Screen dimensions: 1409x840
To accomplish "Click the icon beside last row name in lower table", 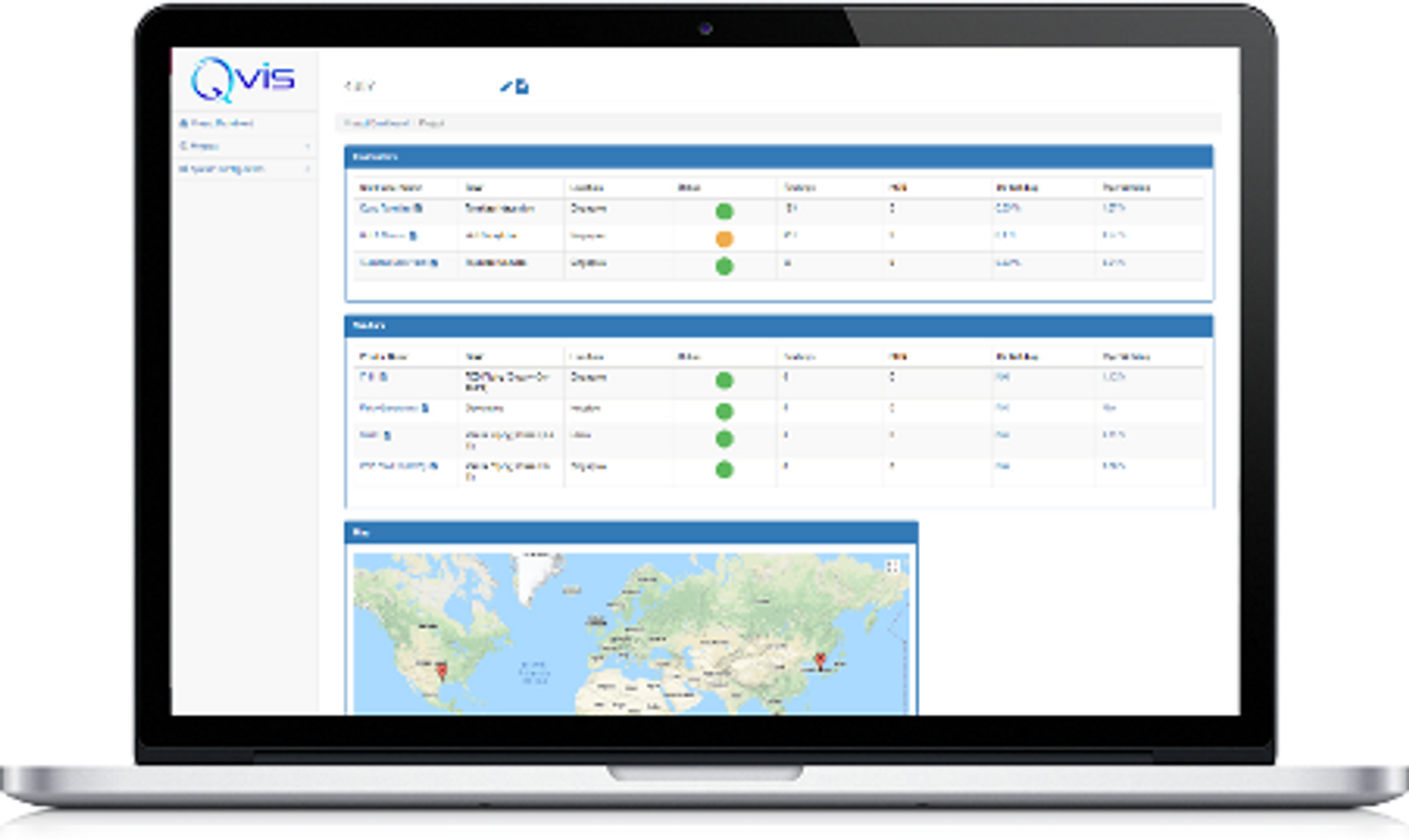I will click(434, 465).
